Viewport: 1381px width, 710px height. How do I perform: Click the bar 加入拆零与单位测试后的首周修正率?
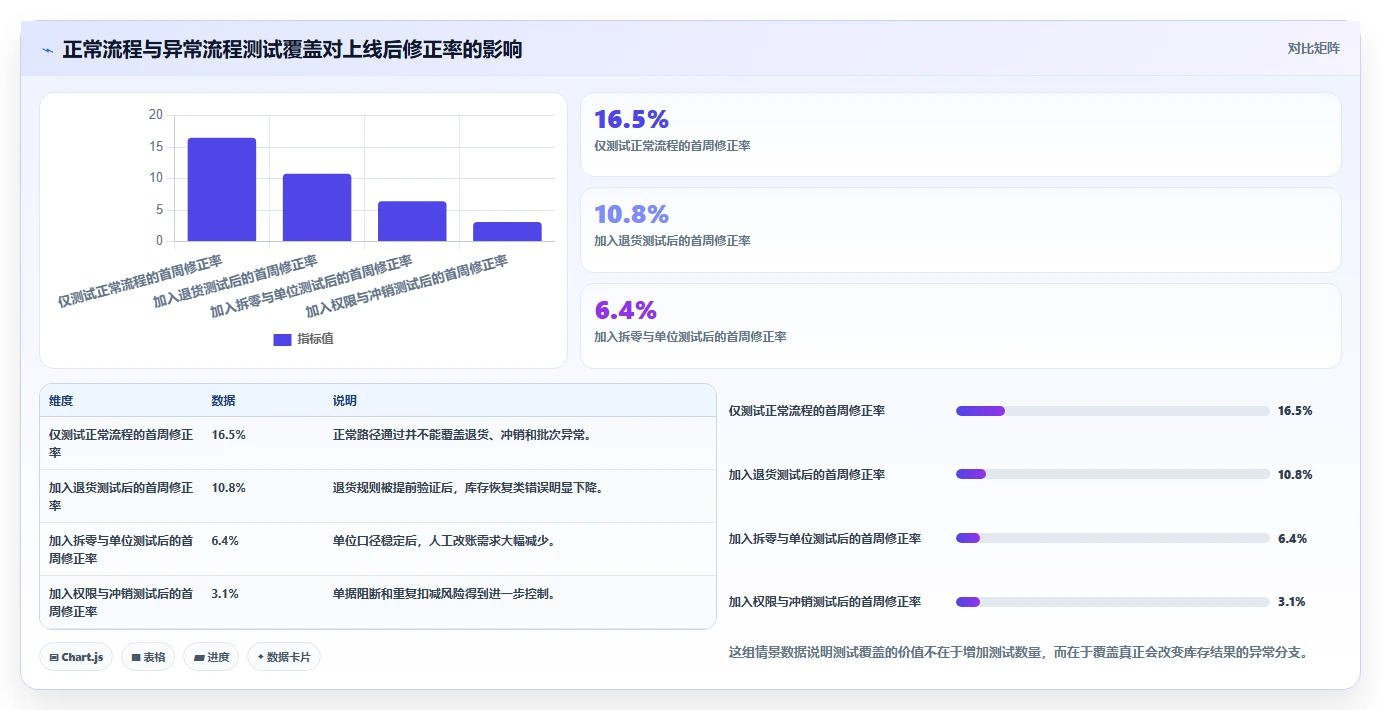412,221
